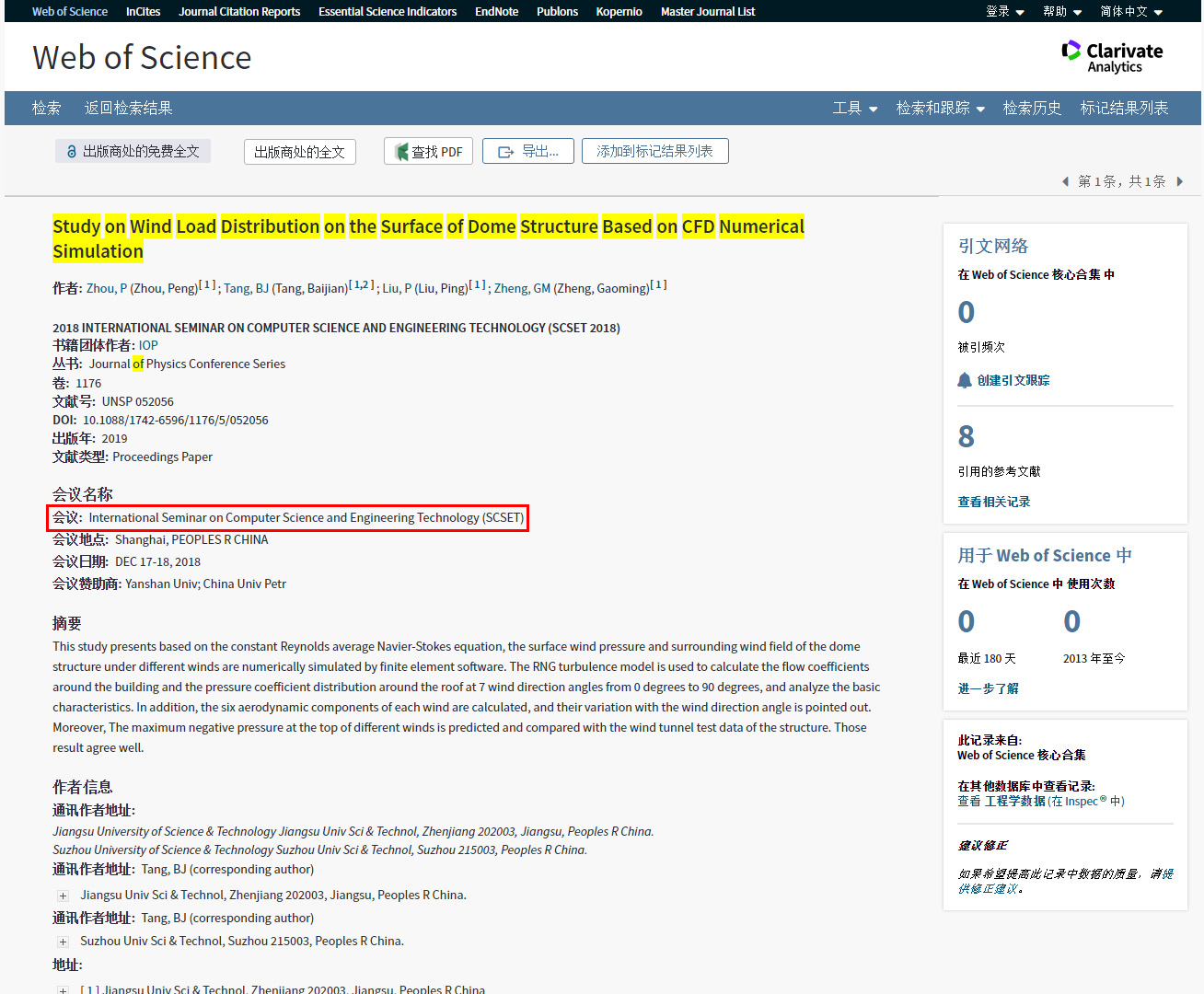Select the Web of Science top tab
1204x994 pixels.
pos(70,11)
